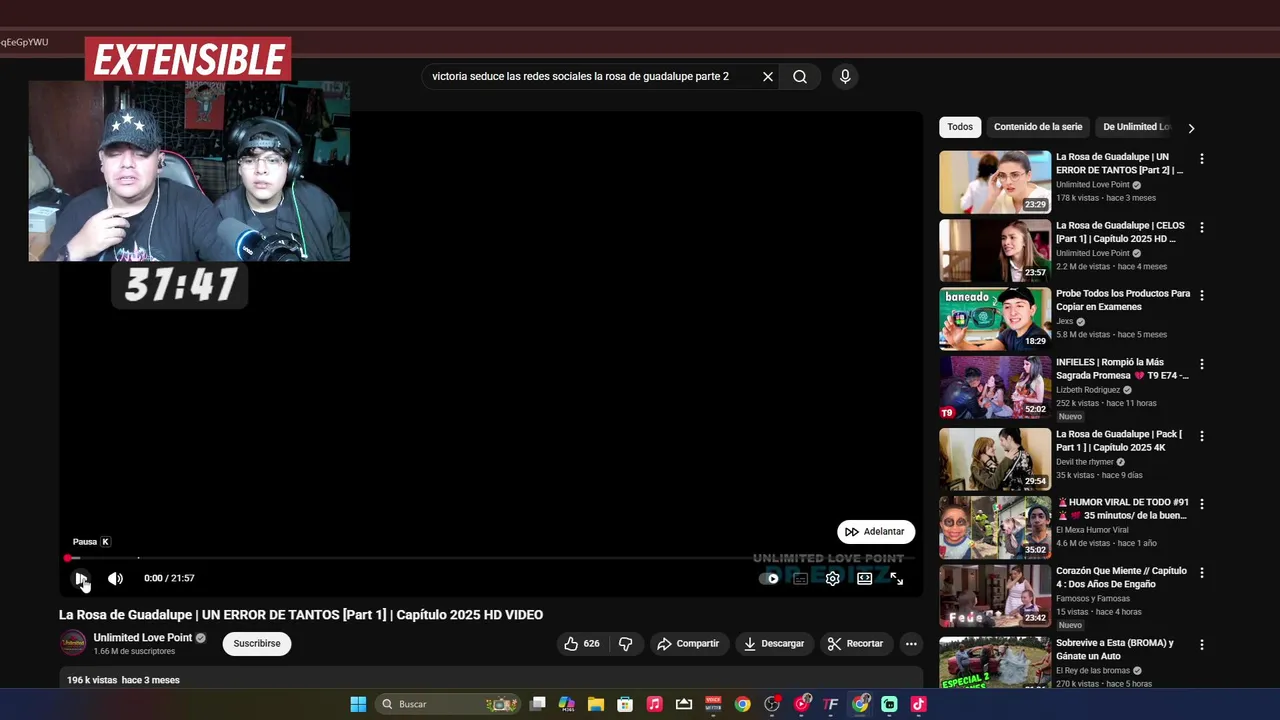1280x720 pixels.
Task: Open options menu for Pack Part 1 video
Action: [x=1202, y=436]
